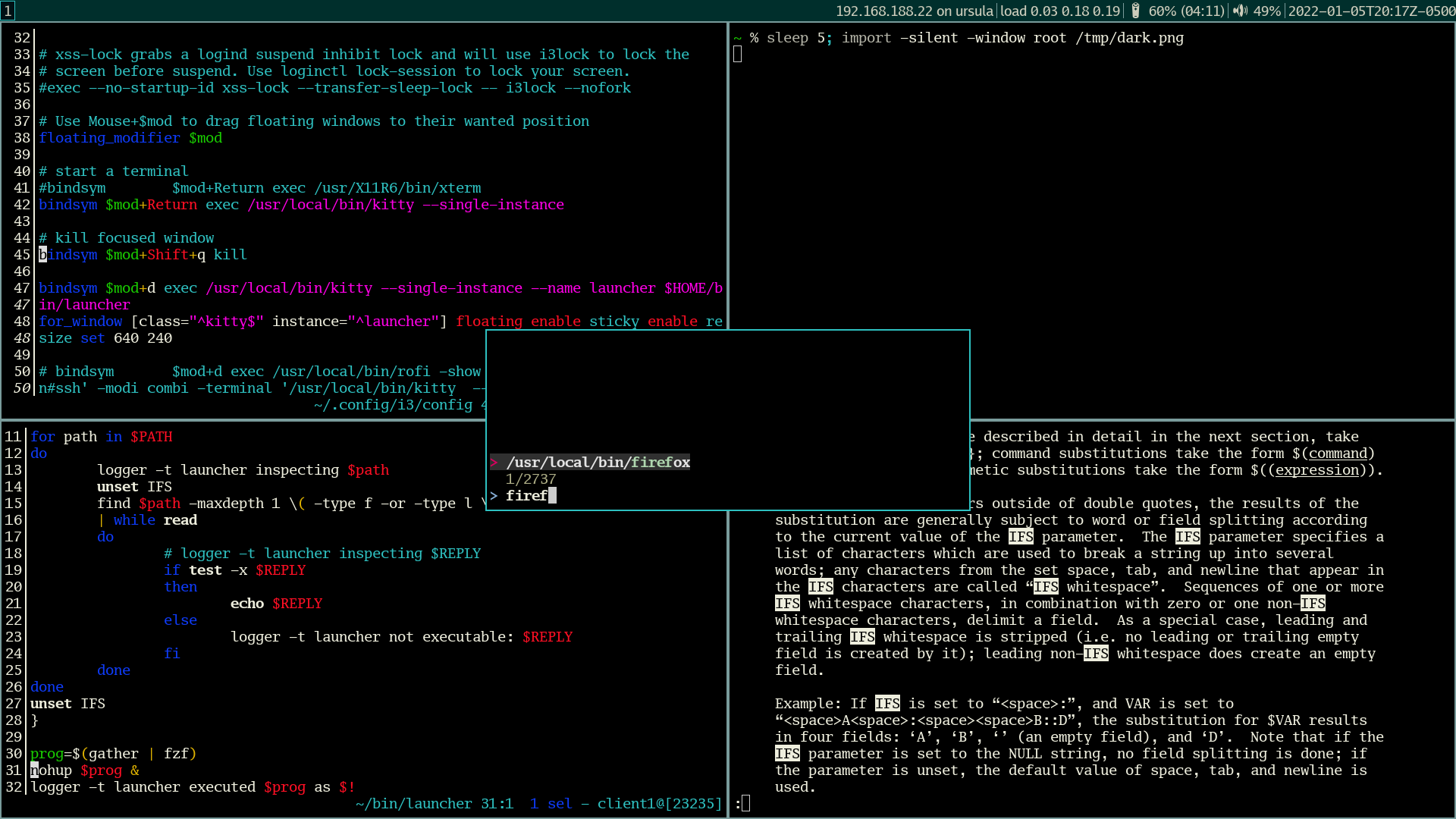
Task: Click '| while read' on line 16
Action: click(x=147, y=520)
